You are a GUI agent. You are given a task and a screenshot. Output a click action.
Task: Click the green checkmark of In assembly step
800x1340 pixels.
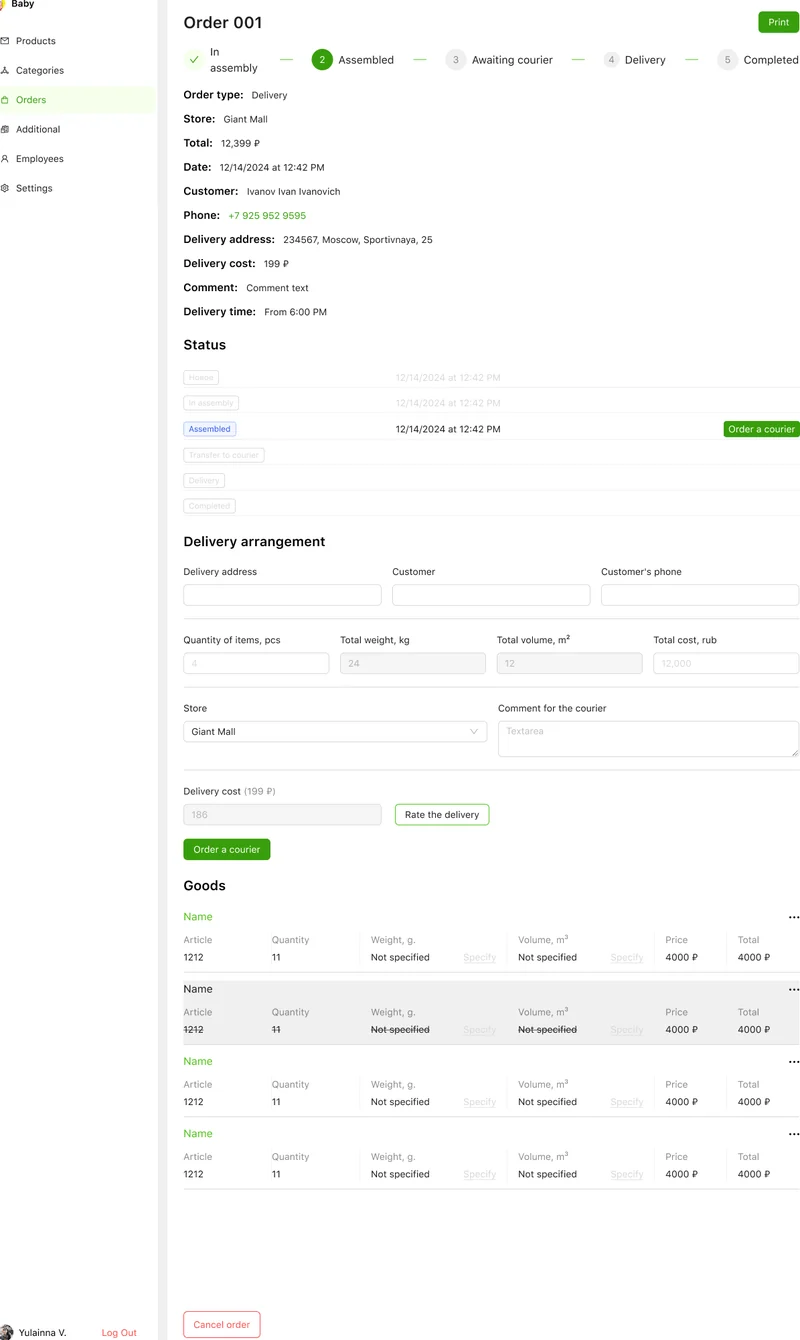194,60
